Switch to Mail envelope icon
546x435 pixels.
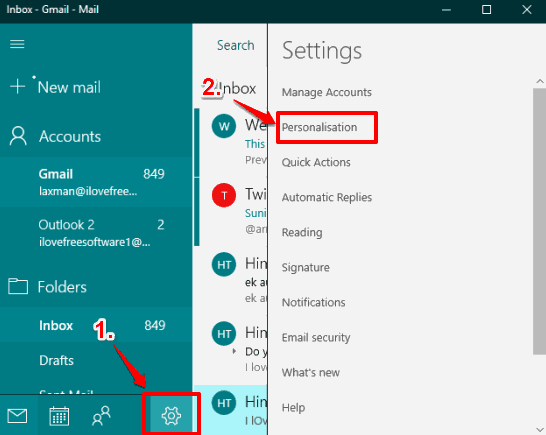coord(17,416)
